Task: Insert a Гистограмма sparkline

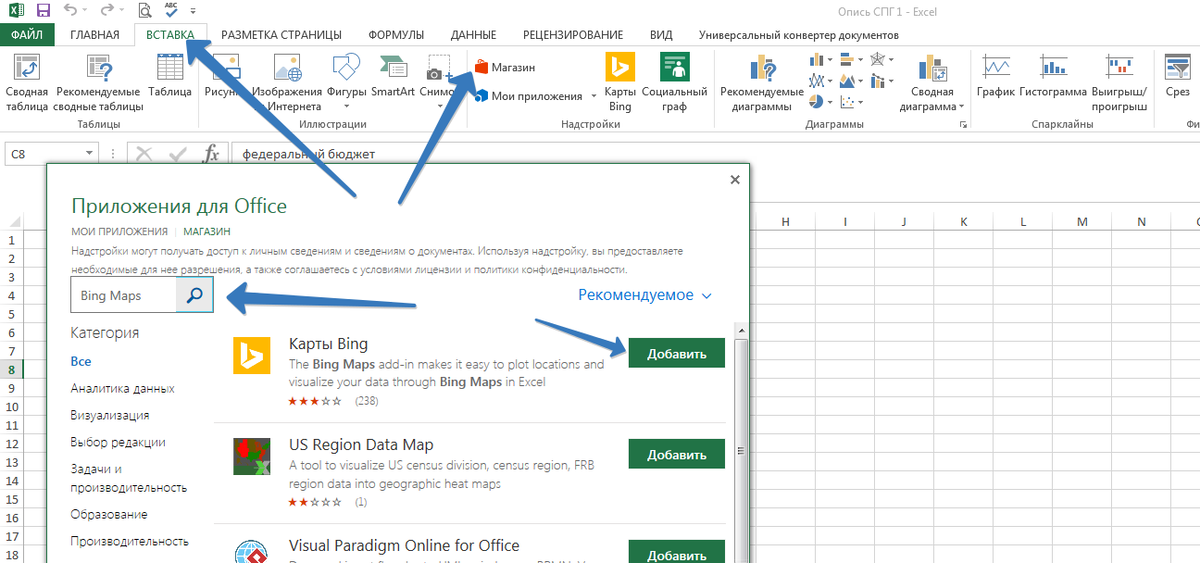Action: click(1053, 75)
